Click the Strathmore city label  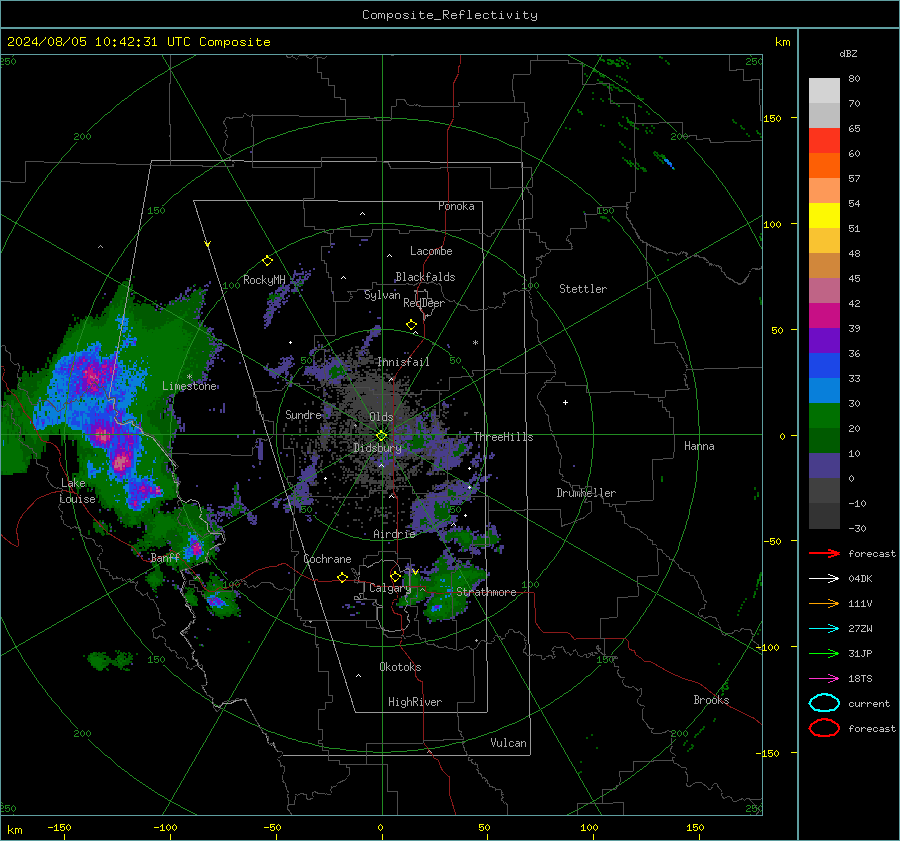(x=486, y=592)
